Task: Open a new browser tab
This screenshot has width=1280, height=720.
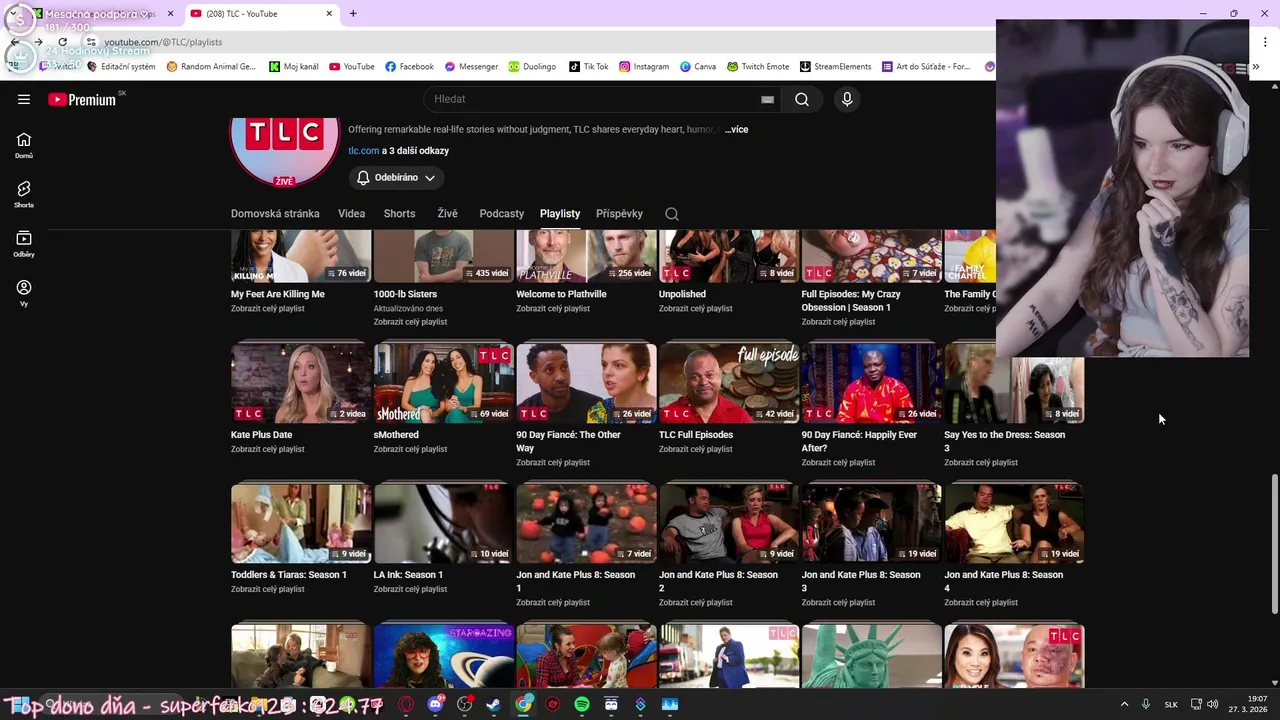Action: pyautogui.click(x=353, y=14)
